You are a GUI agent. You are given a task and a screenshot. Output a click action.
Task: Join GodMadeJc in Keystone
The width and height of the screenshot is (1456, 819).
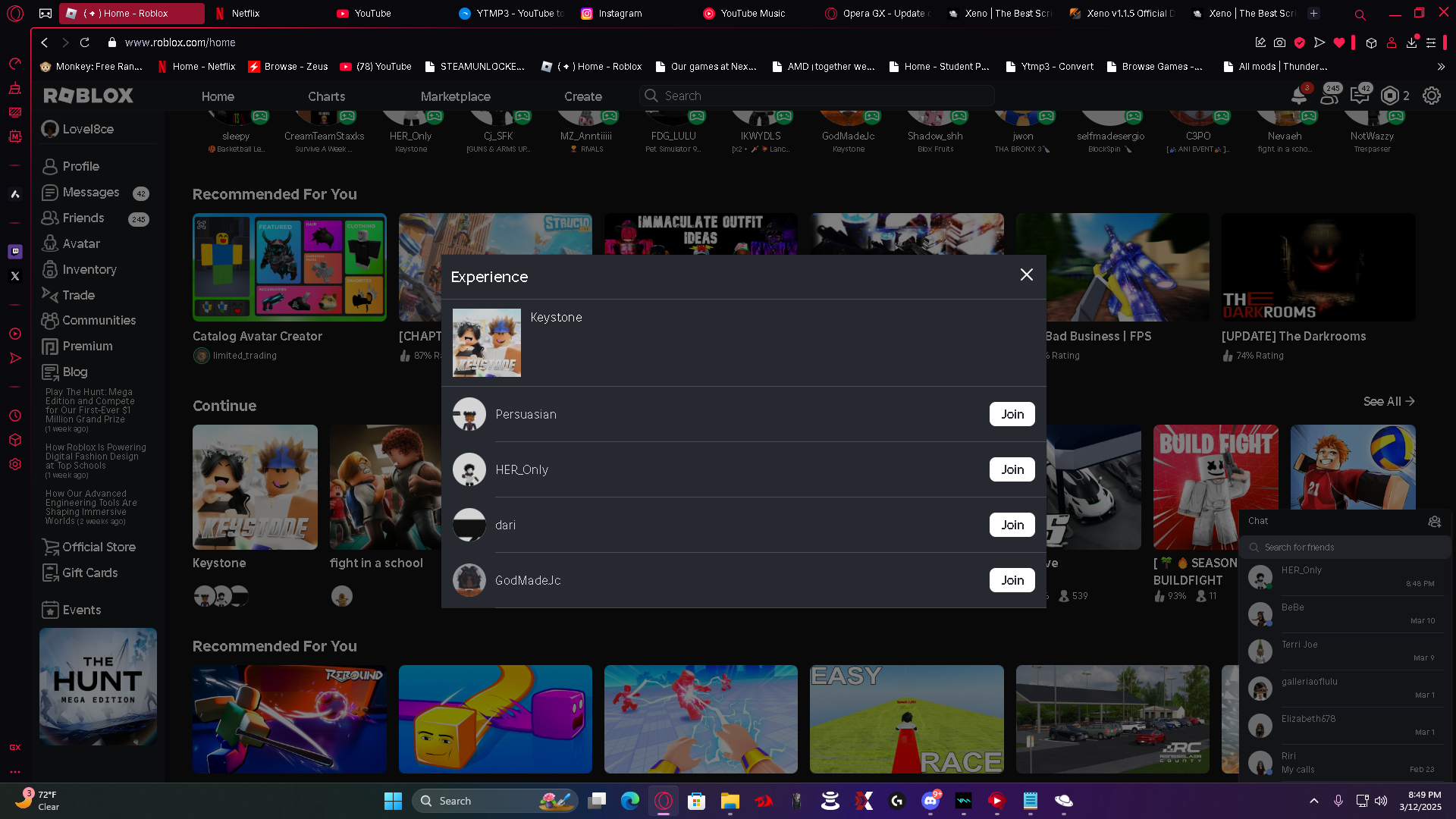1012,580
